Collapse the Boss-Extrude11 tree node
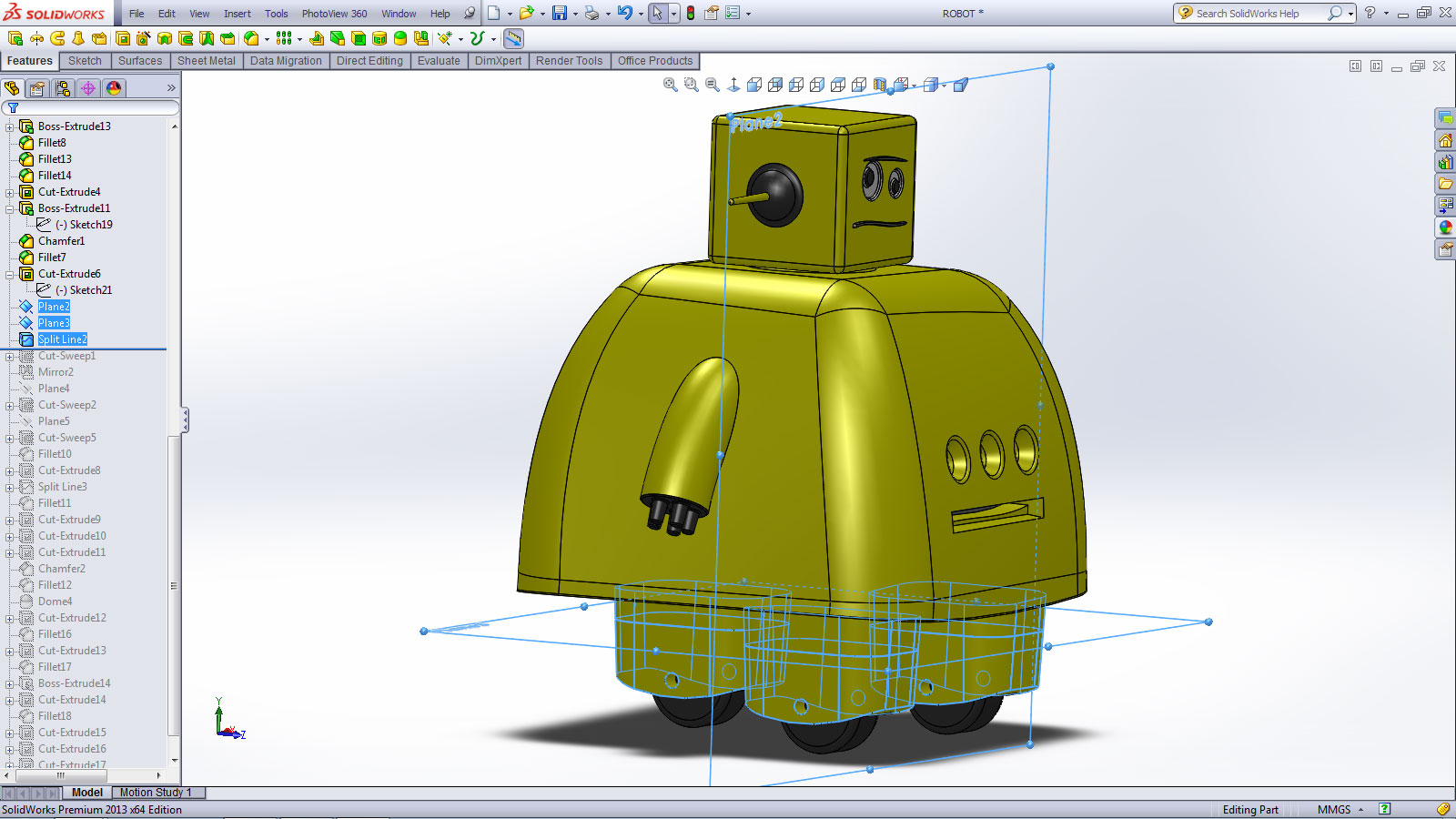Image resolution: width=1456 pixels, height=819 pixels. click(x=10, y=208)
